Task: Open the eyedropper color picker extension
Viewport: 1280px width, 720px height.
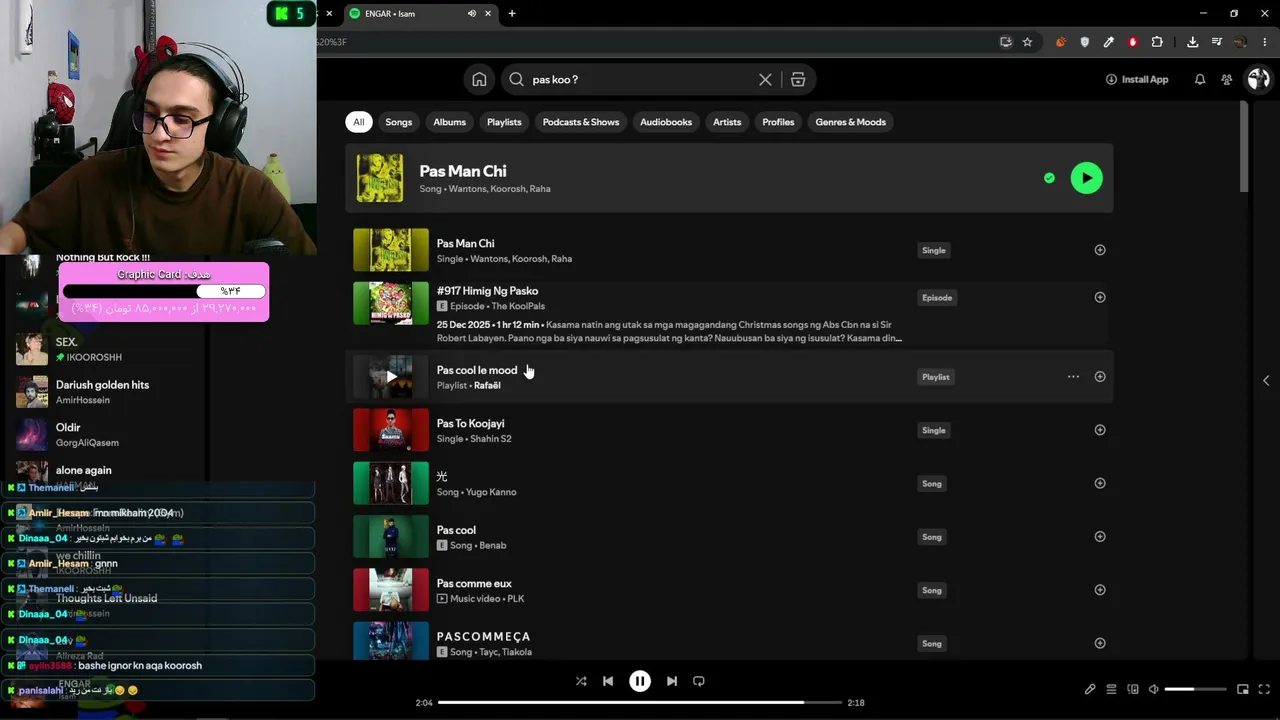Action: (1108, 42)
